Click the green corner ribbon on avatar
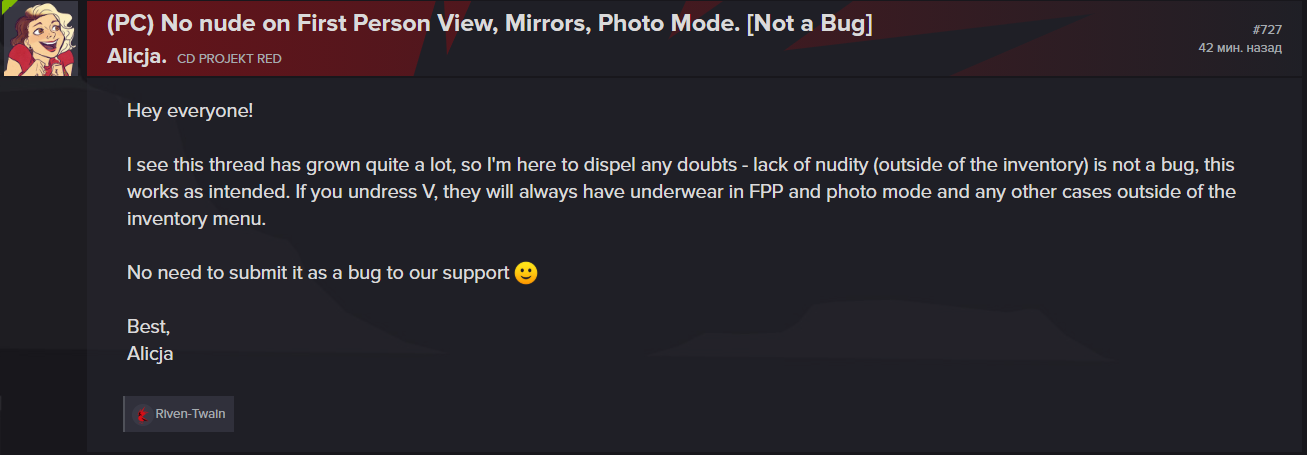The height and width of the screenshot is (455, 1307). [x=9, y=4]
